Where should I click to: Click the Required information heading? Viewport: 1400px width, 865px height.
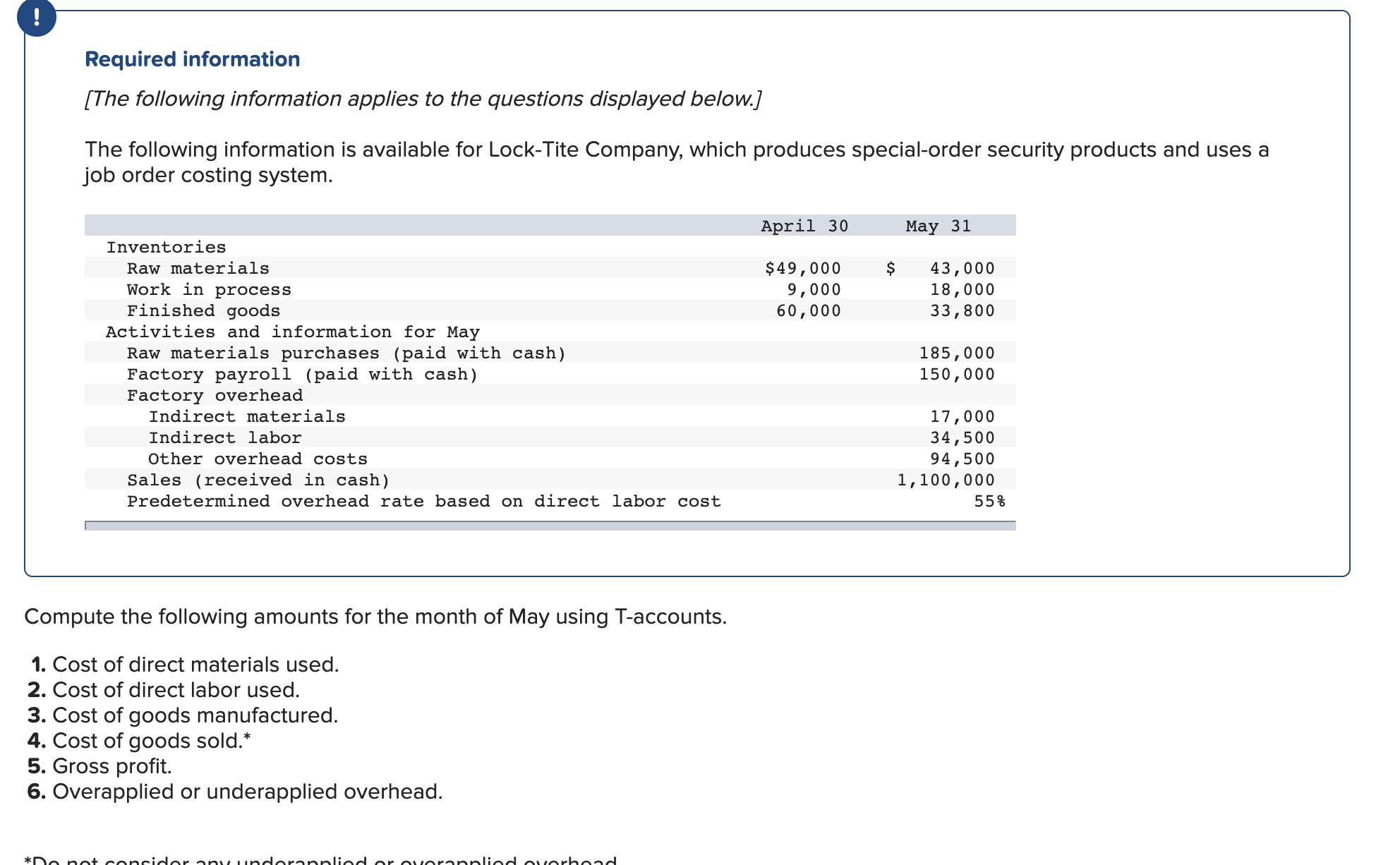[192, 59]
